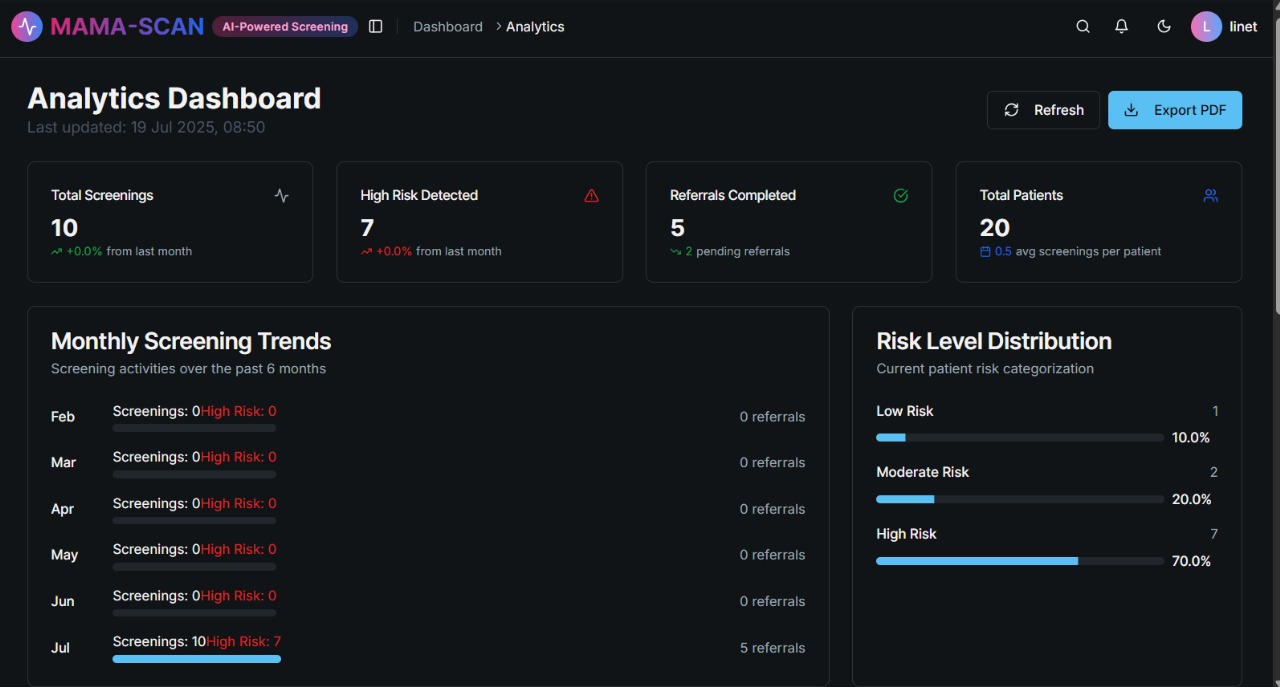Click the calendar icon under Total Patients
The height and width of the screenshot is (687, 1280).
(985, 252)
